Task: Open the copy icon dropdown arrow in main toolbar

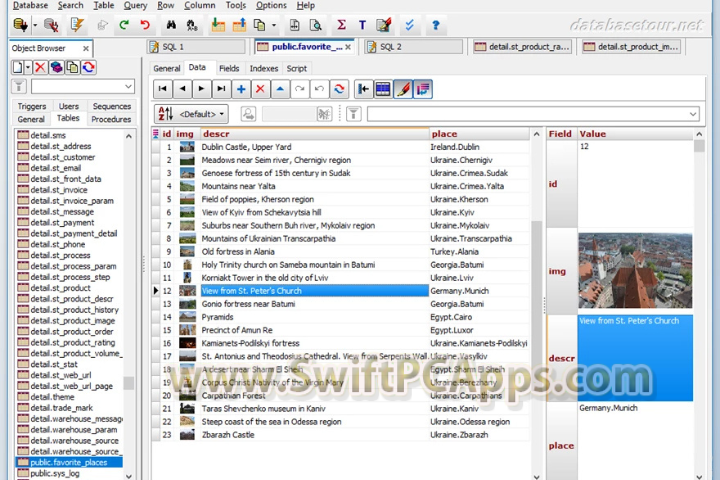Action: pos(274,25)
